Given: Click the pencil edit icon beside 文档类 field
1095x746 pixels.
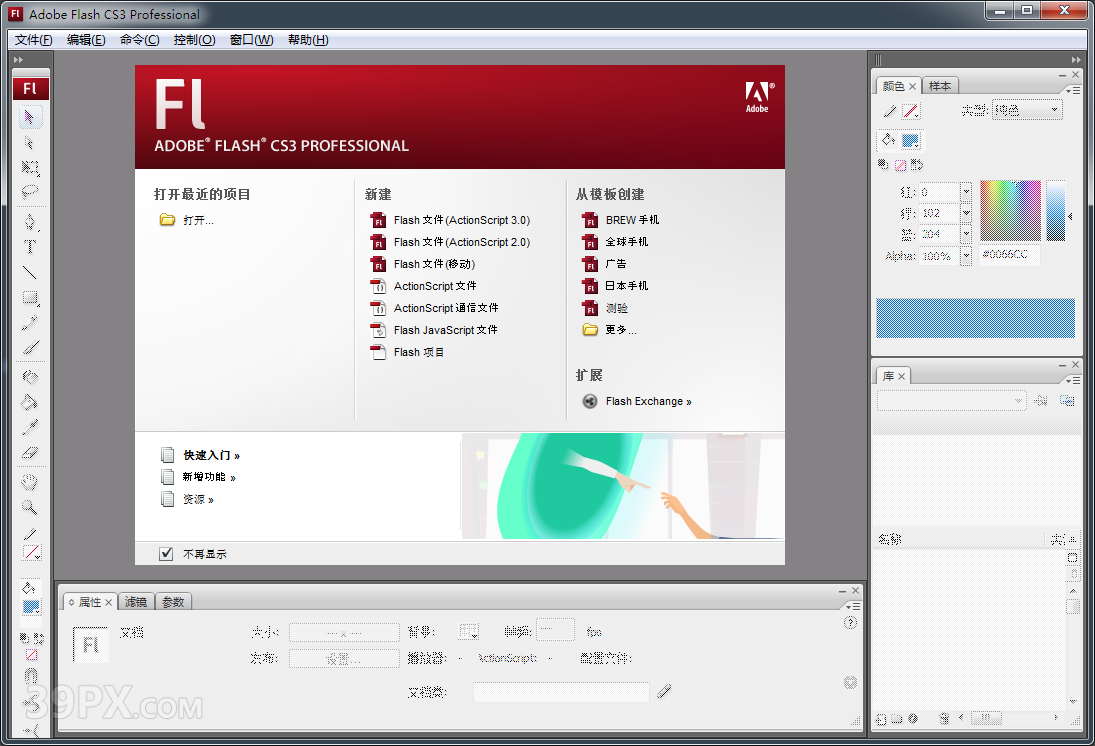Looking at the screenshot, I should 664,692.
